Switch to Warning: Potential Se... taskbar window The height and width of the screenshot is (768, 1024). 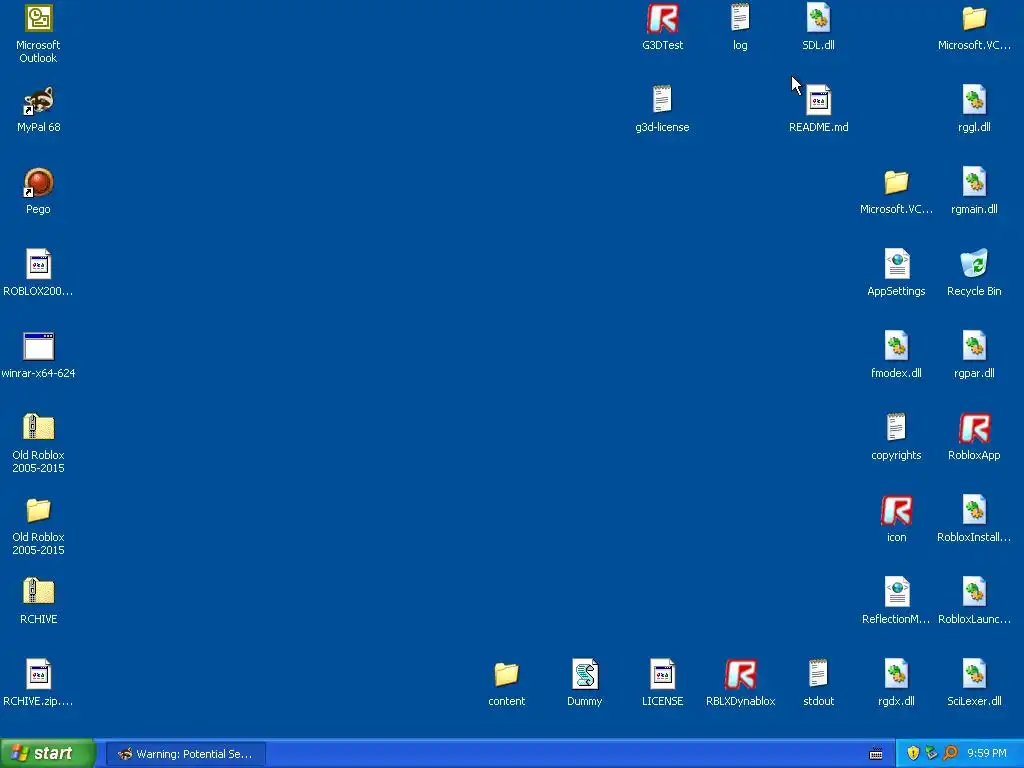[185, 754]
